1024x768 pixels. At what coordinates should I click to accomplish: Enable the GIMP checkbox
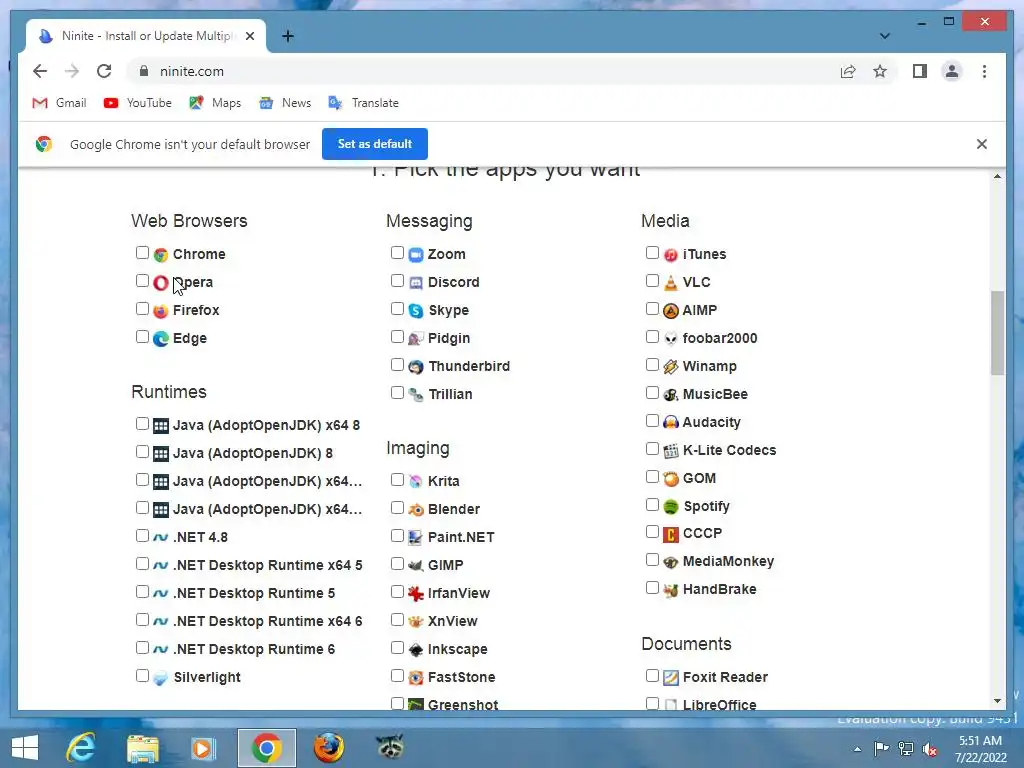(397, 564)
